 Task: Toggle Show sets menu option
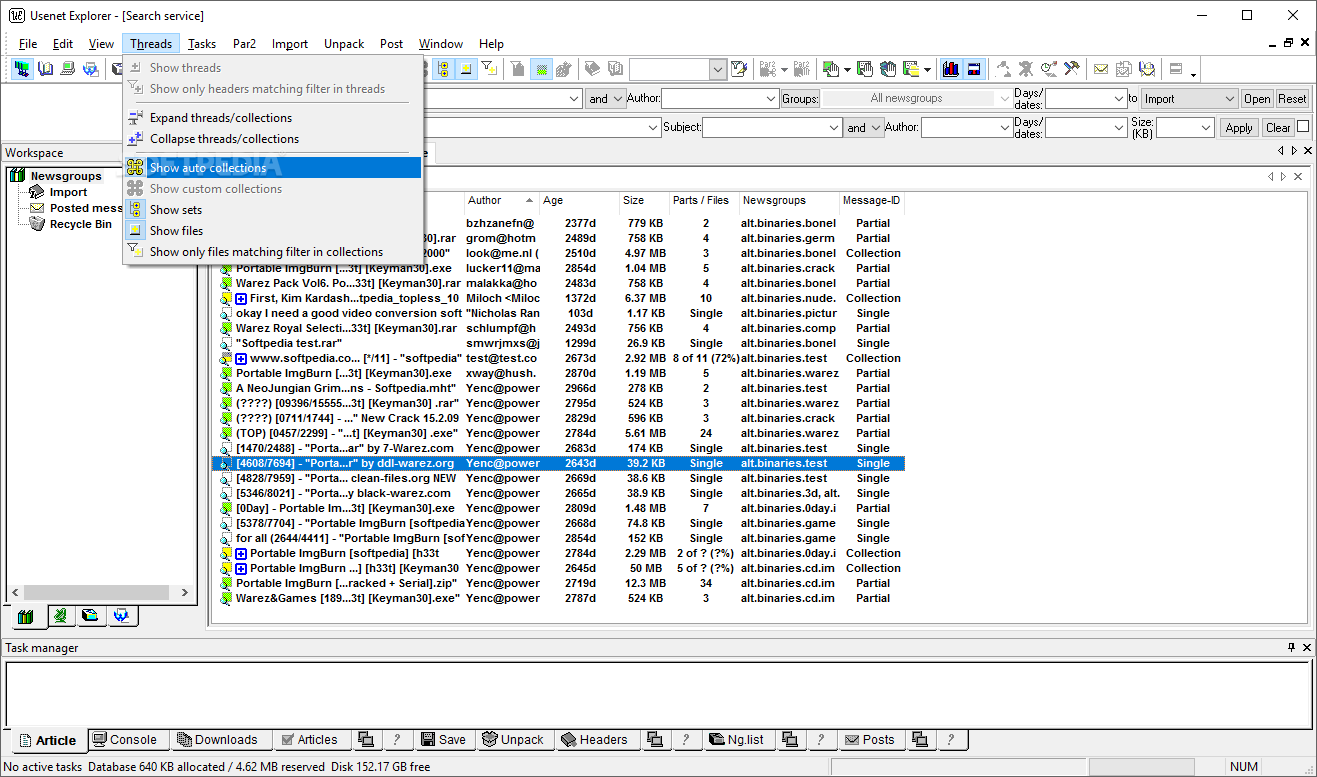tap(272, 210)
